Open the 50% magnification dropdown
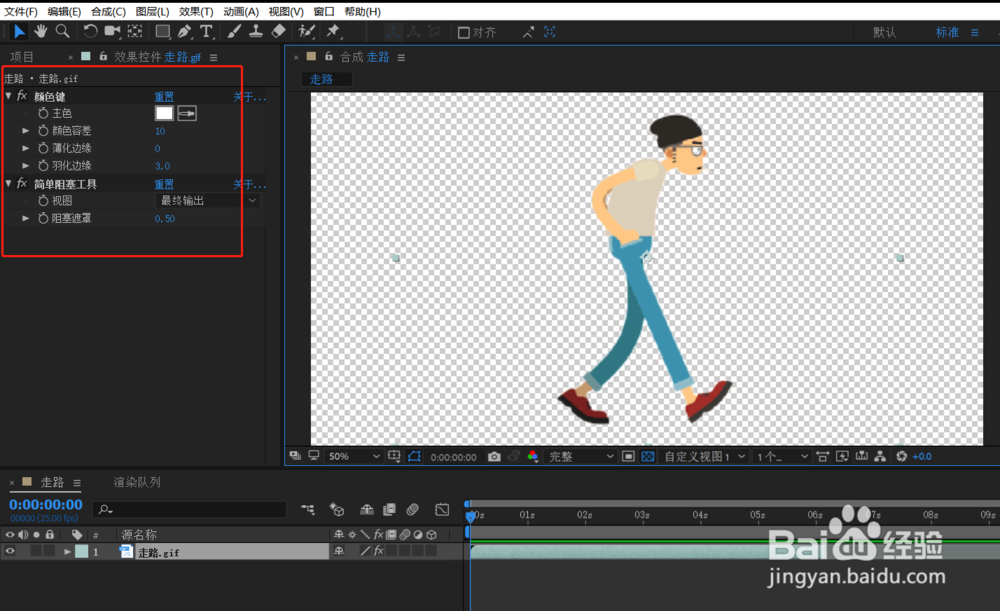This screenshot has height=611, width=1000. click(354, 456)
